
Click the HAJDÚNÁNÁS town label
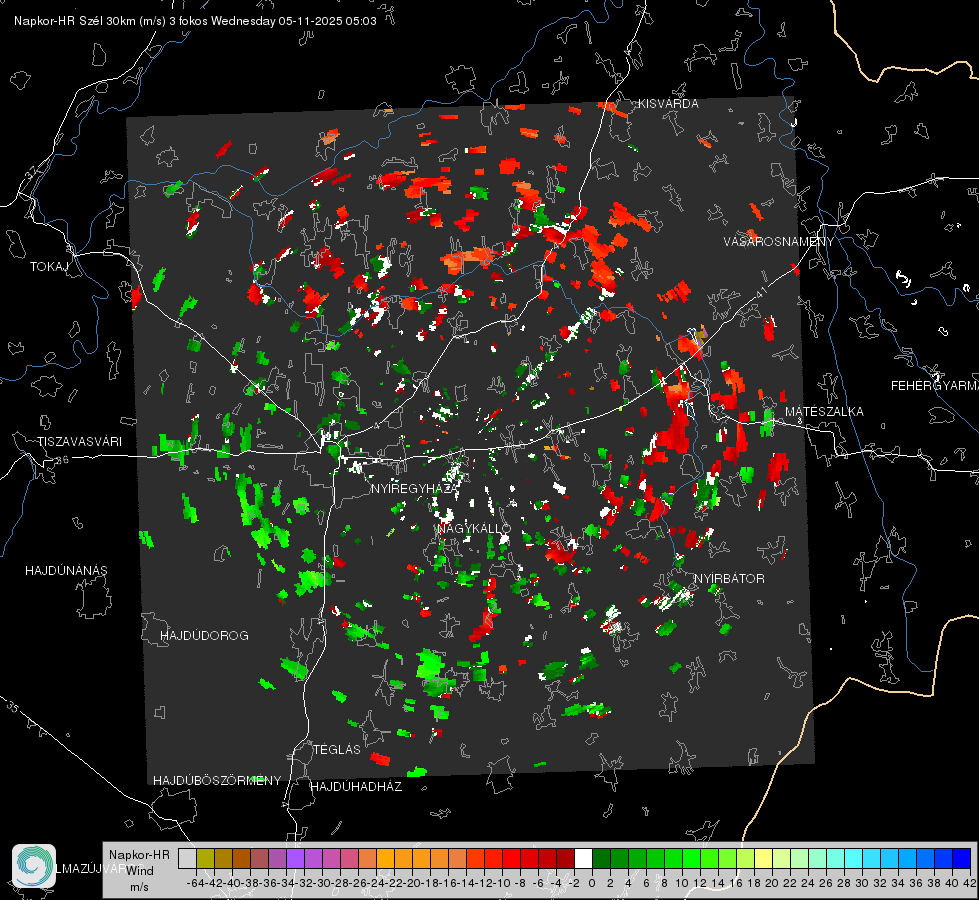(66, 571)
